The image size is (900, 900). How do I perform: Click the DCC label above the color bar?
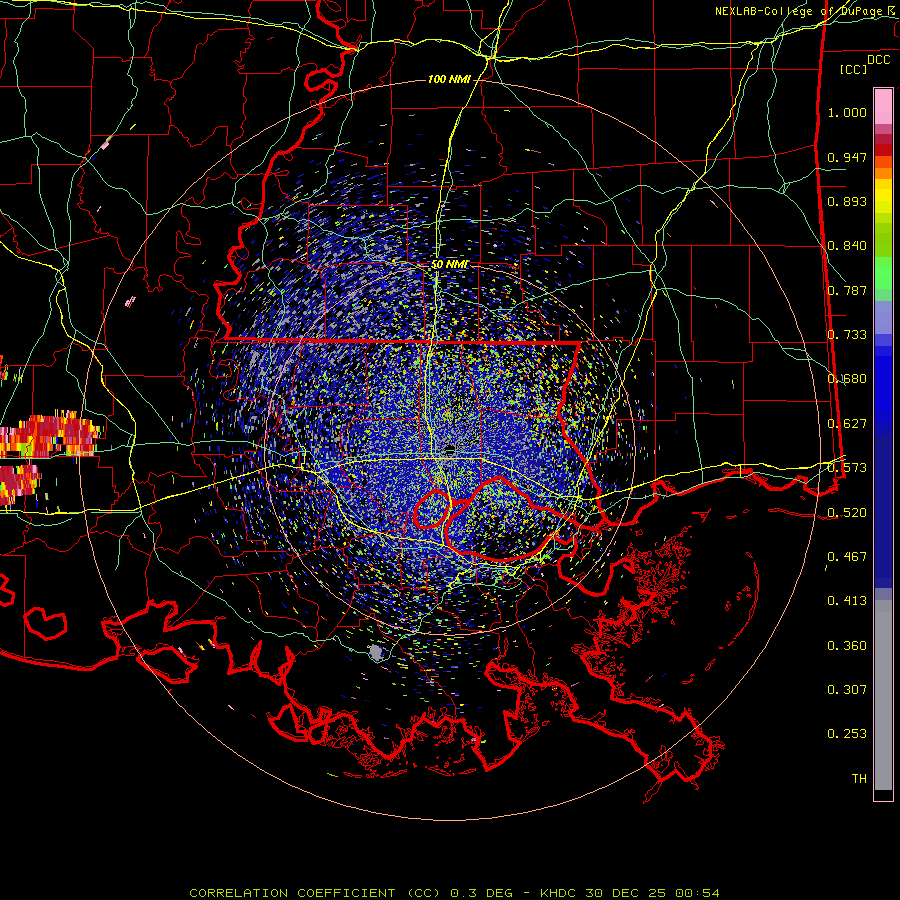878,60
